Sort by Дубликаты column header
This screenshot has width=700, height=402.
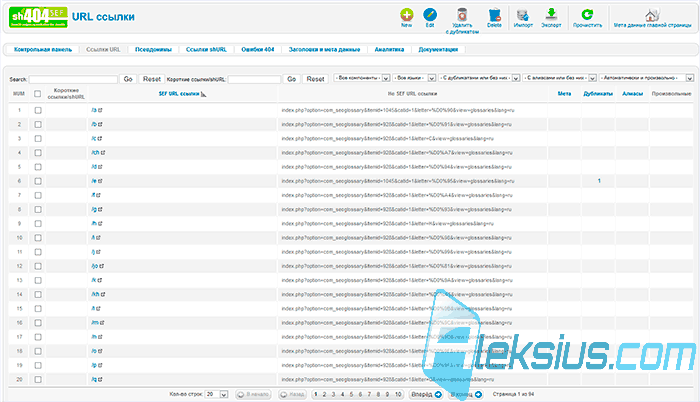[x=598, y=94]
